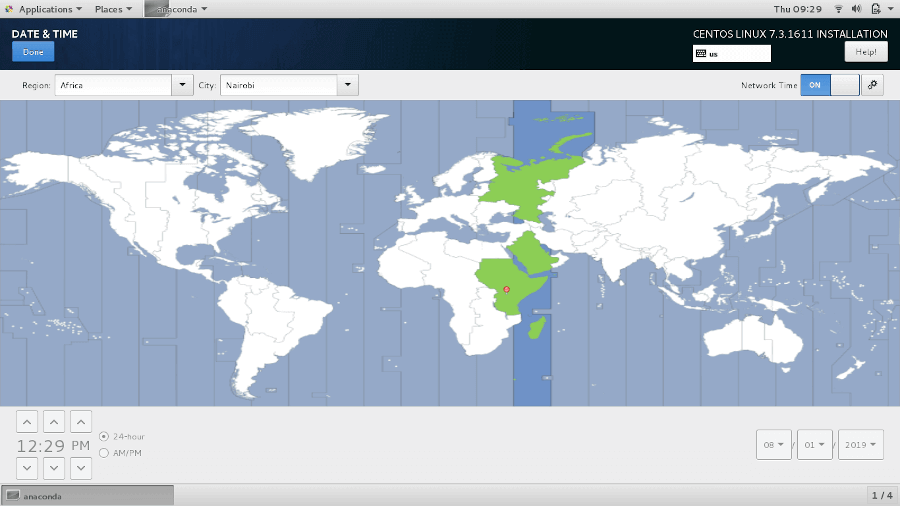Open network time settings gear icon

pyautogui.click(x=872, y=85)
